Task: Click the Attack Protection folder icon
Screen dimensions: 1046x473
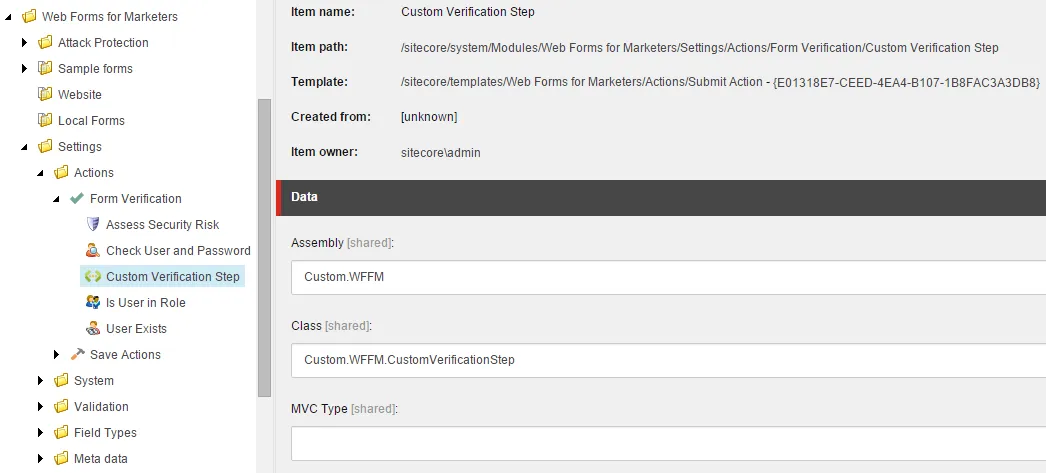Action: coord(45,43)
